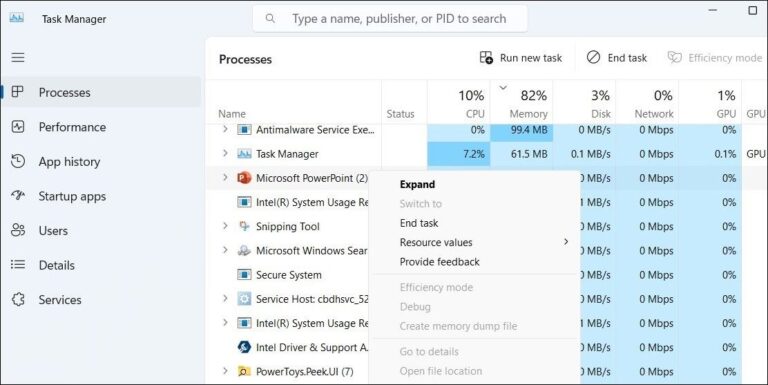768x385 pixels.
Task: Open the App history clock icon
Action: [x=18, y=161]
